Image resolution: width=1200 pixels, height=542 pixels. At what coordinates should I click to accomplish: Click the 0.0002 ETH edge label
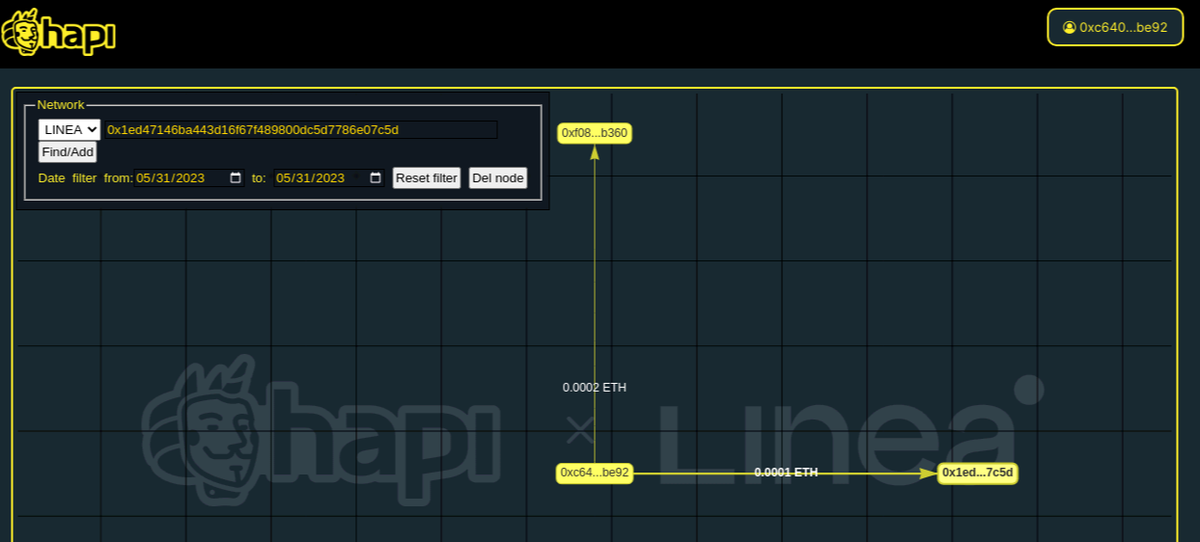tap(594, 388)
